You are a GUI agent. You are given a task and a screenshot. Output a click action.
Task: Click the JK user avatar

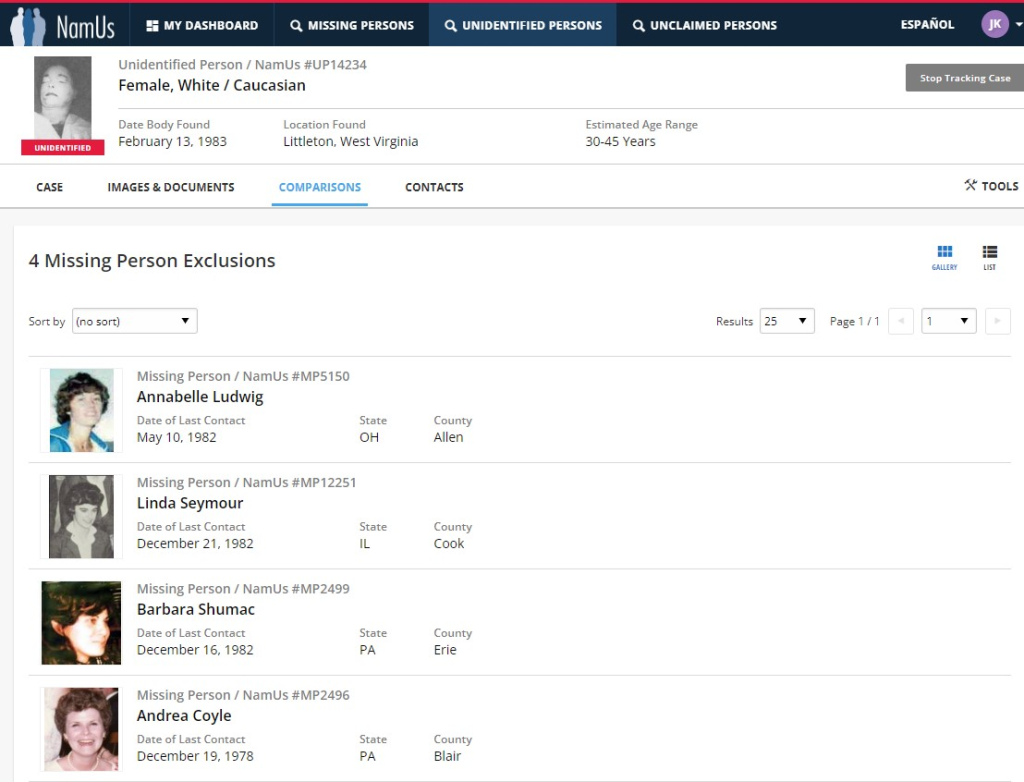(995, 25)
